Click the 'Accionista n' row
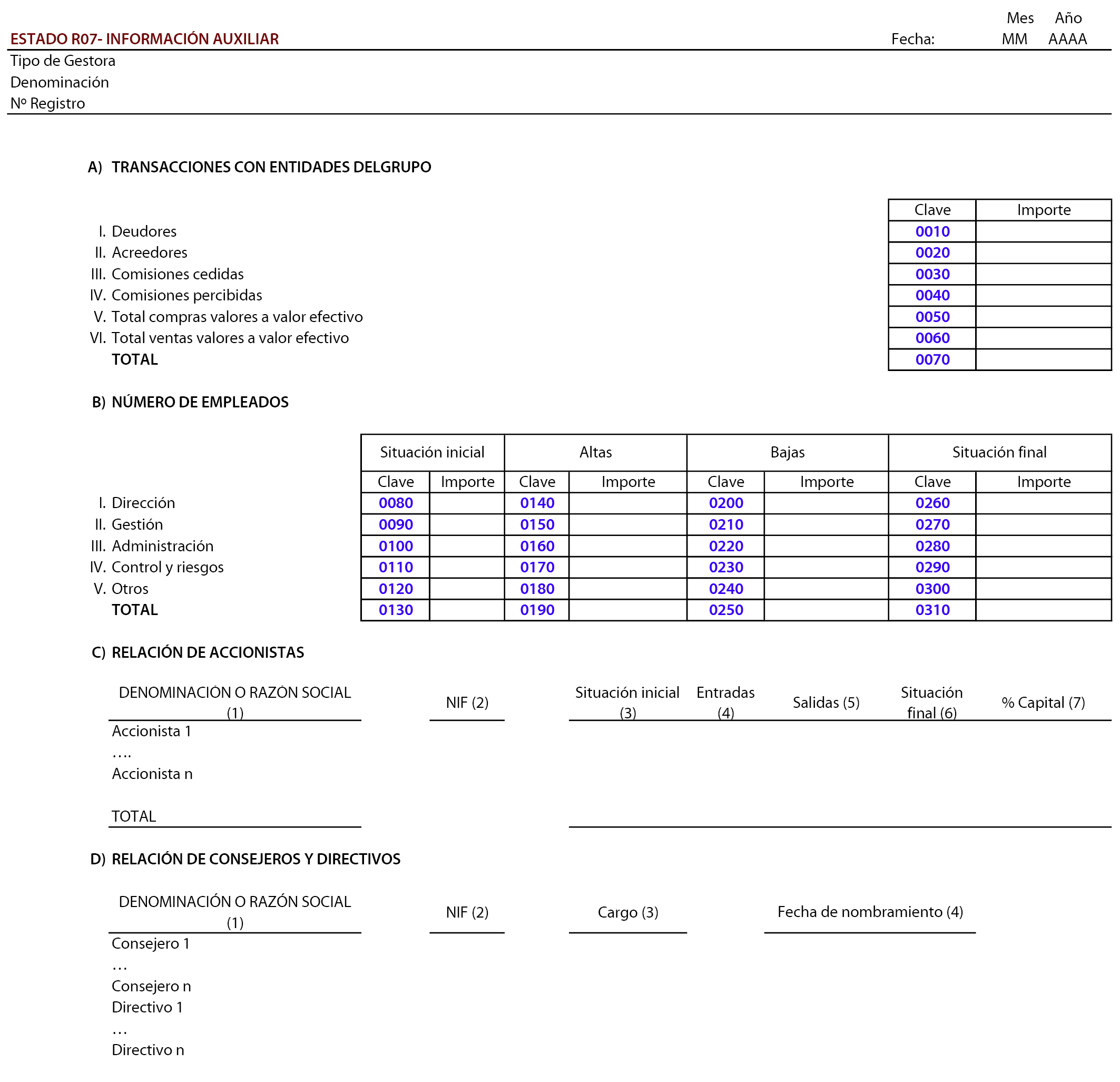 [x=152, y=775]
